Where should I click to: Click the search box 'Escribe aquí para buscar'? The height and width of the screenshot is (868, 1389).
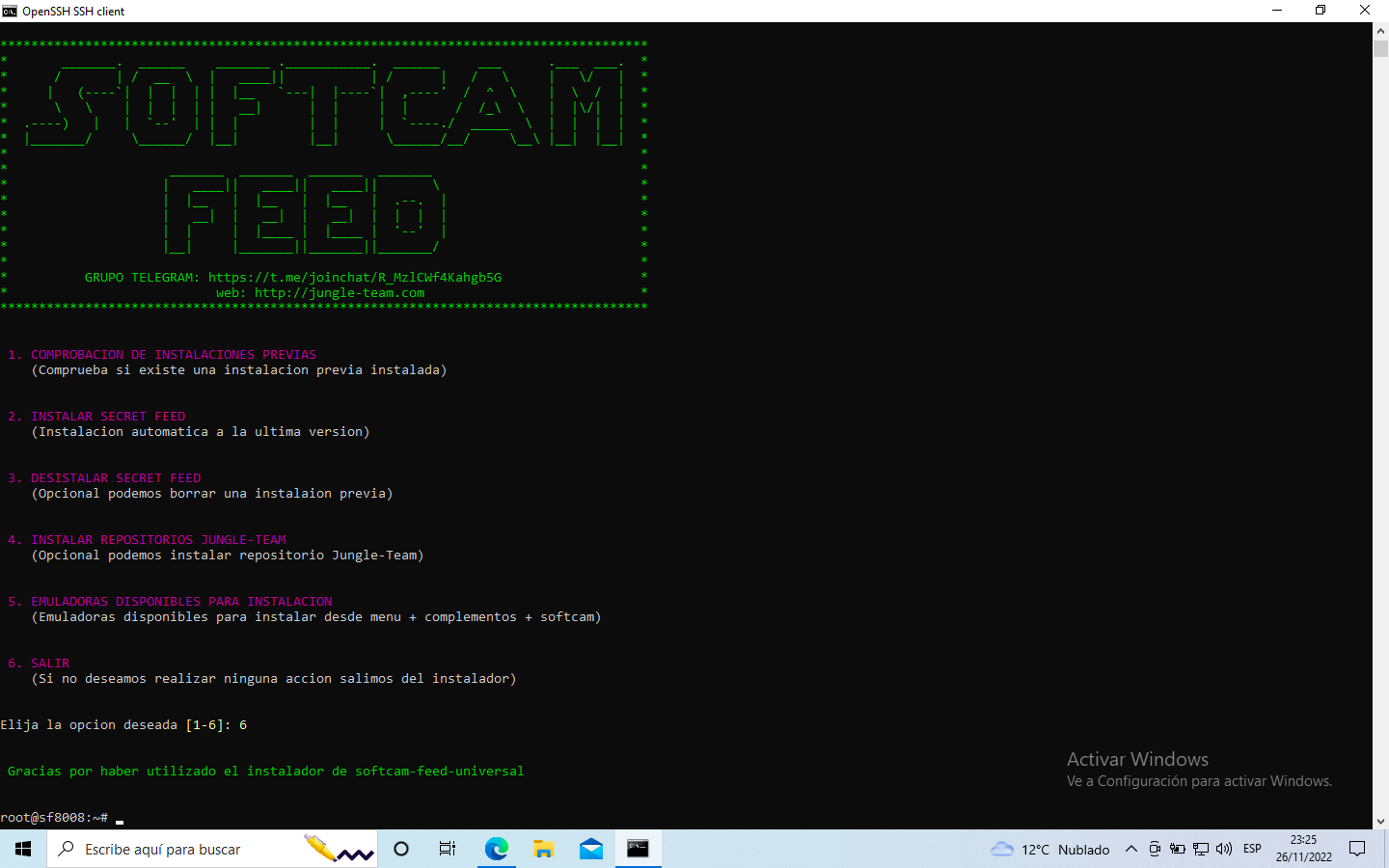(174, 849)
